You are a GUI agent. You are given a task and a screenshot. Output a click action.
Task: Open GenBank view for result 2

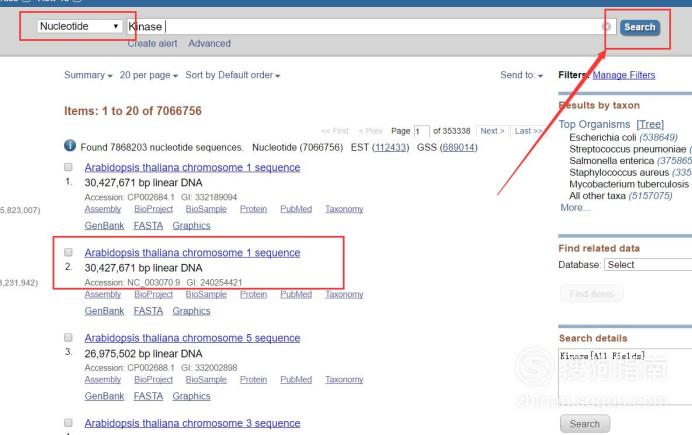coord(104,311)
